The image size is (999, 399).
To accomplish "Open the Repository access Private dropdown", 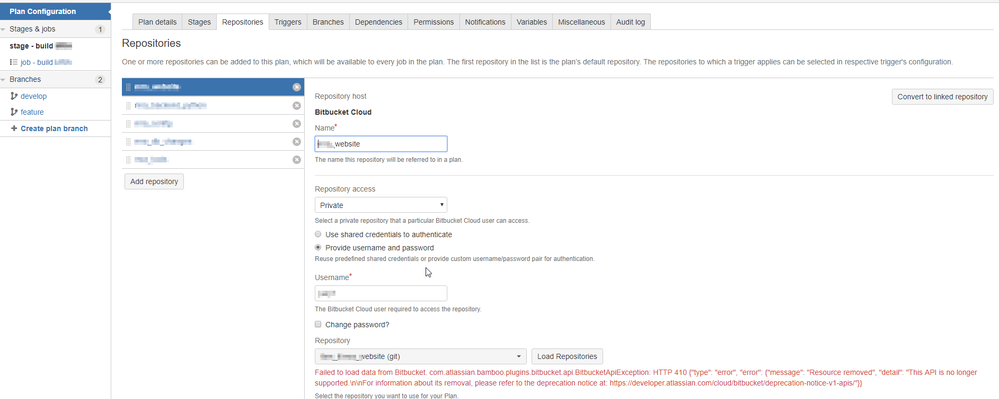I will tap(381, 205).
